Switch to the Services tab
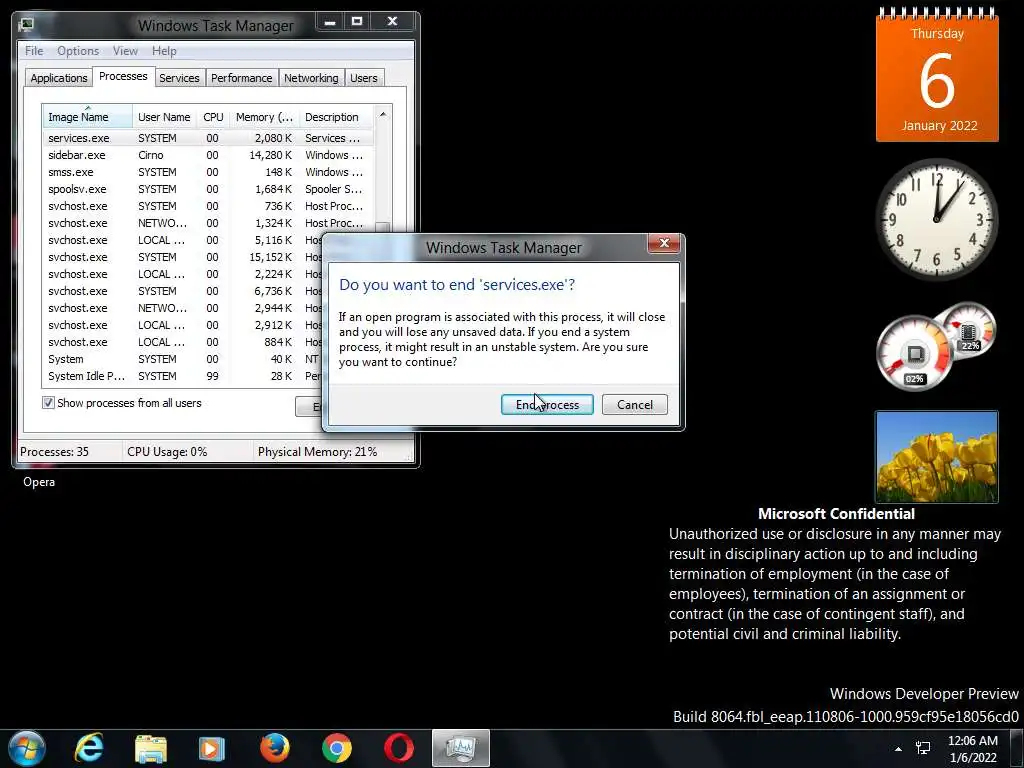Viewport: 1024px width, 768px height. pos(179,78)
